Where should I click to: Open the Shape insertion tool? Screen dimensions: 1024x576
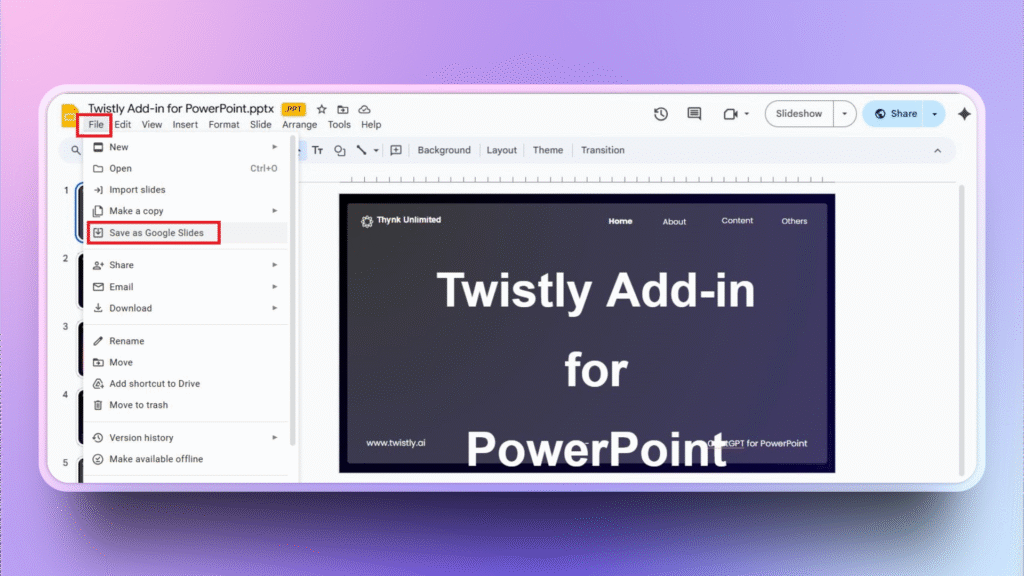340,150
